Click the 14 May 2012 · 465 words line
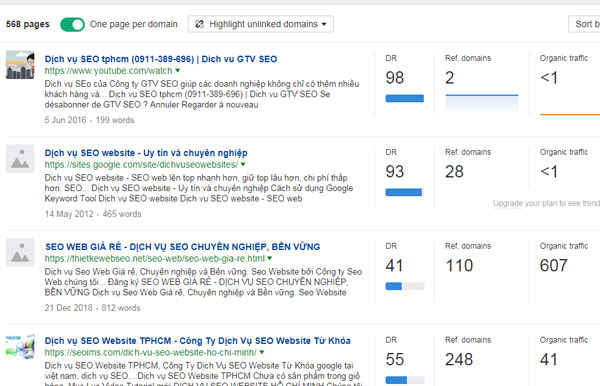 coord(93,214)
